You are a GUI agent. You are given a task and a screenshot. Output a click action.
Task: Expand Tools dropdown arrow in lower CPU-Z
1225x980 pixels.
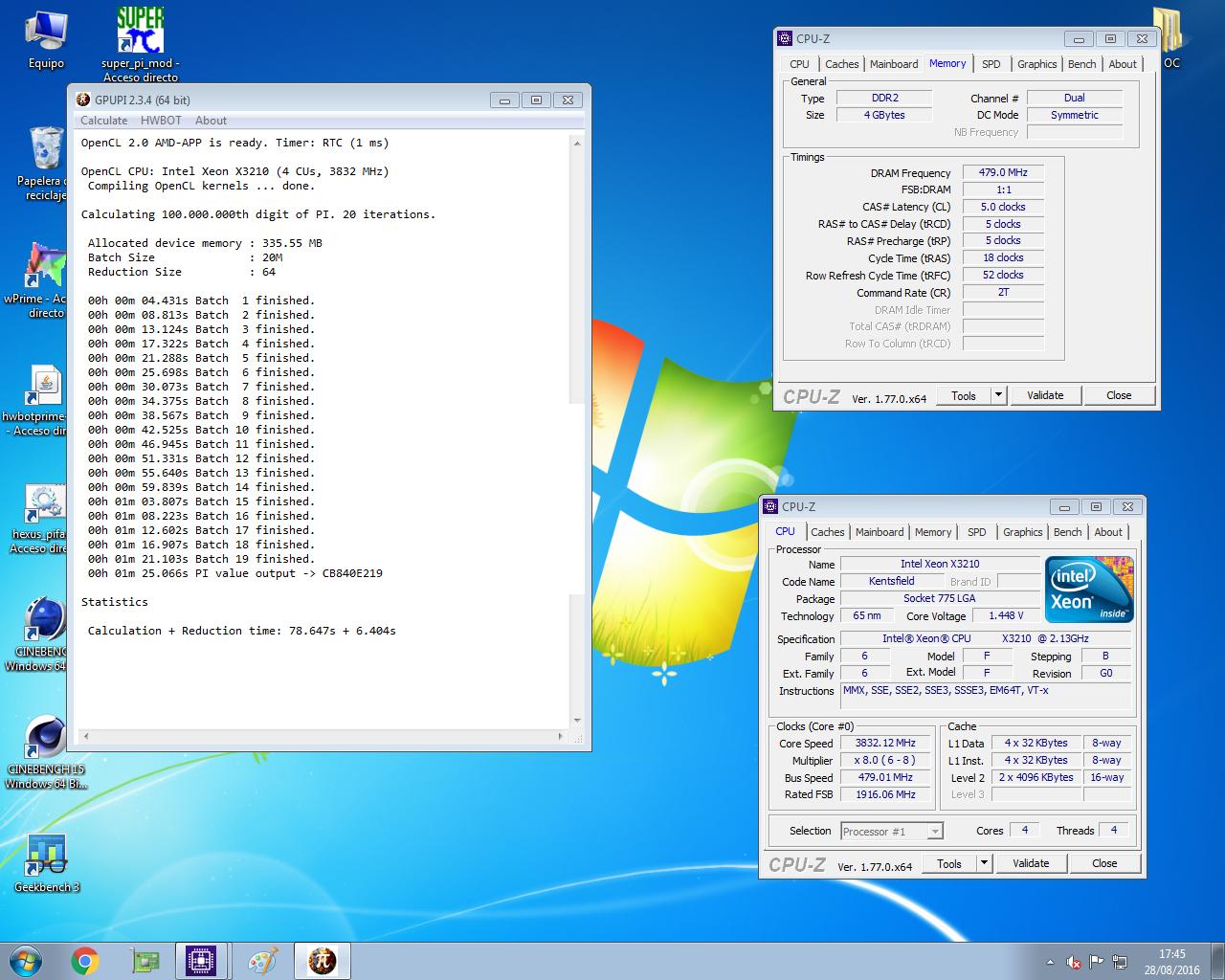coord(984,863)
